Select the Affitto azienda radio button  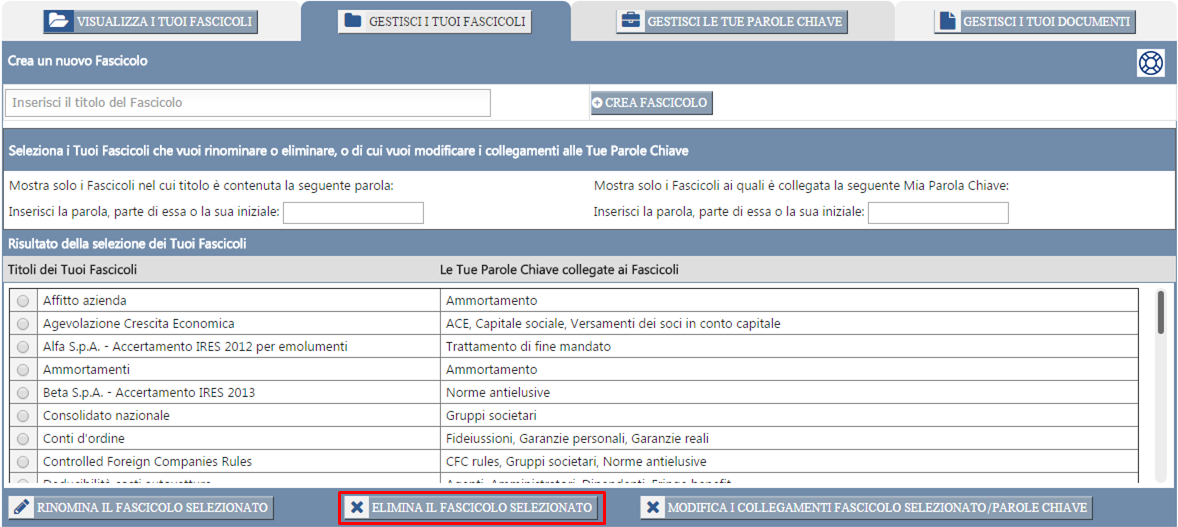coord(23,301)
